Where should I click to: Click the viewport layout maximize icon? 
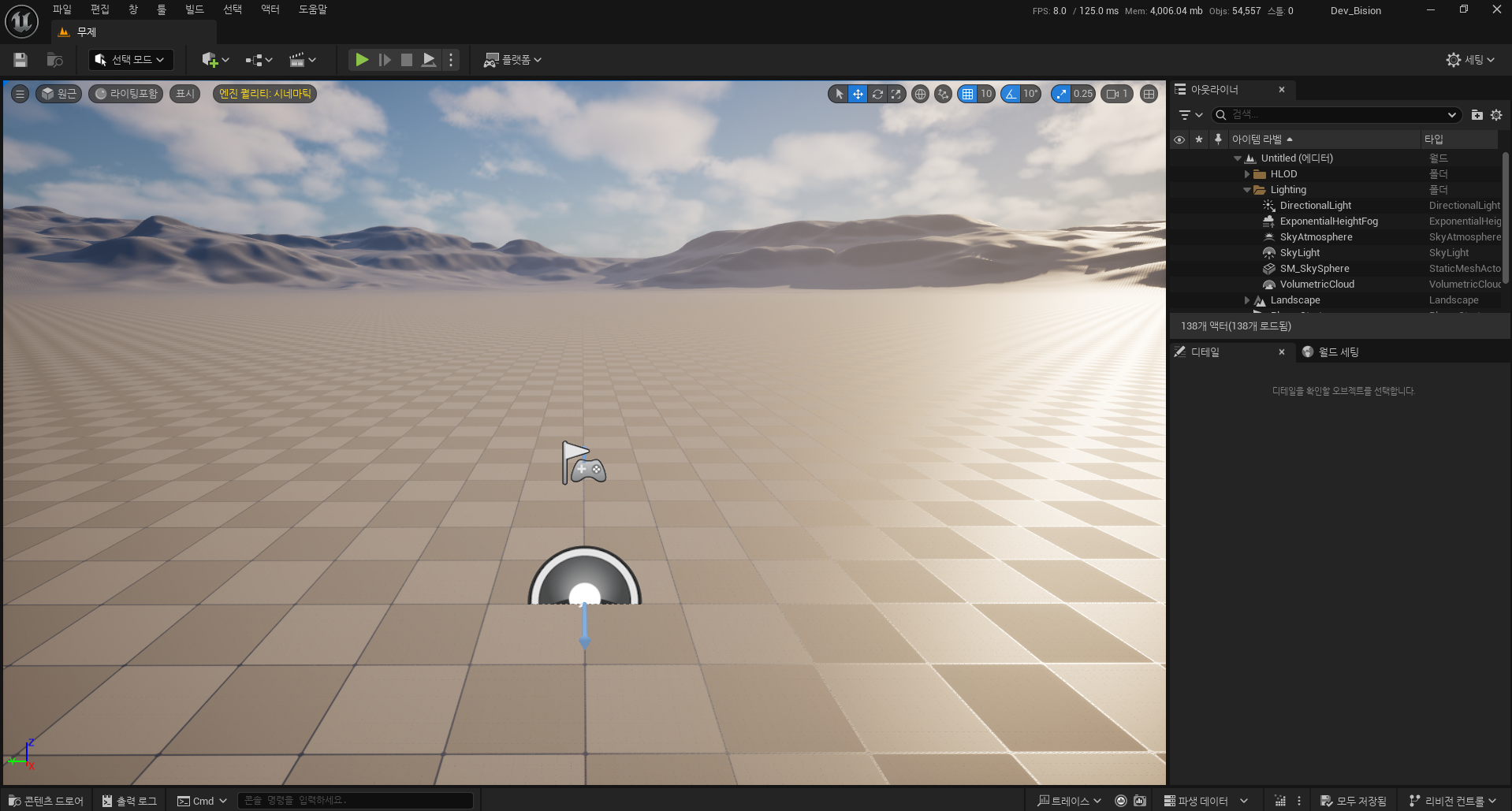[1149, 94]
